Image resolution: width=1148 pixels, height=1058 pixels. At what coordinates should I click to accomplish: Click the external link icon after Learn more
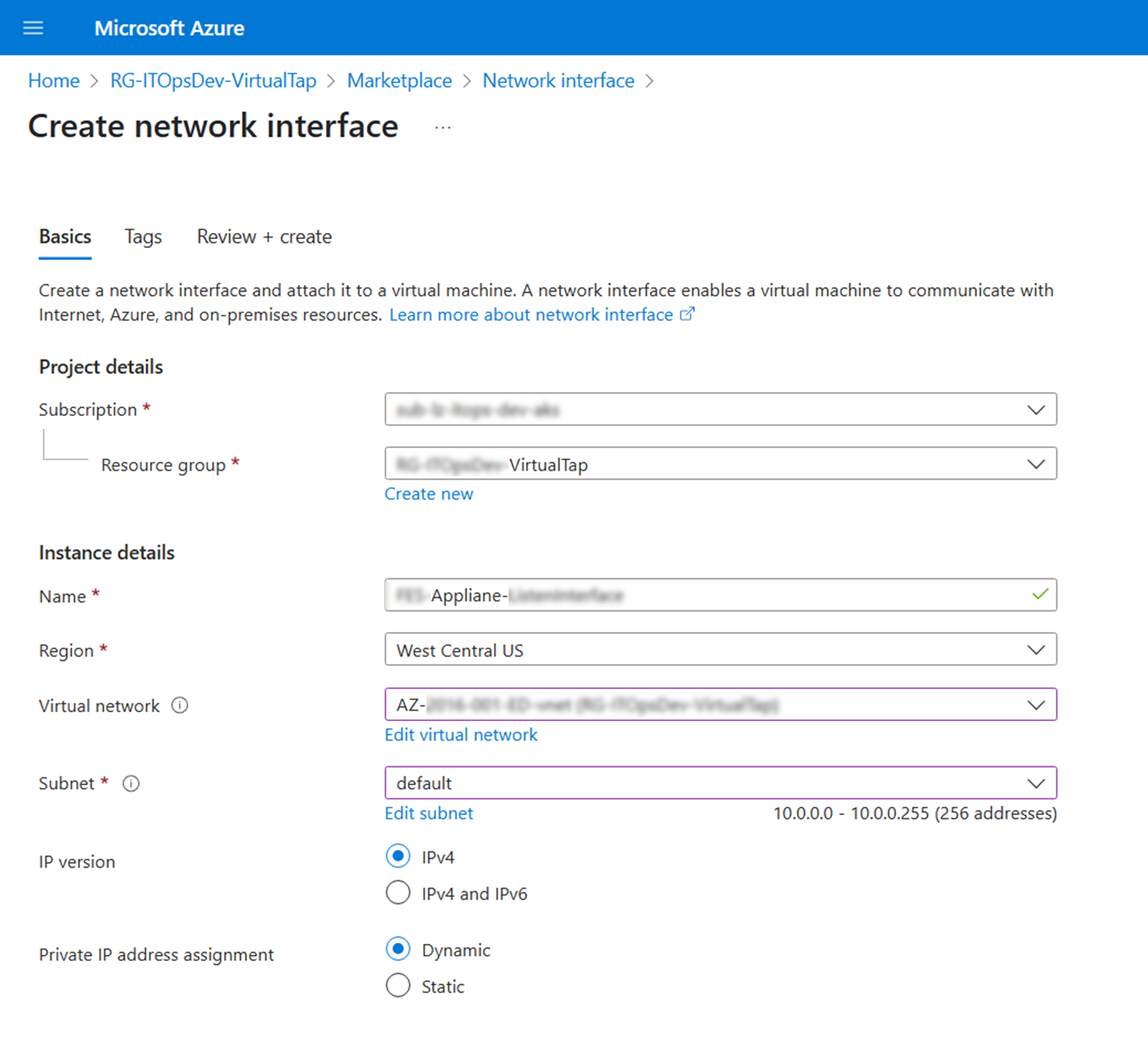tap(687, 314)
